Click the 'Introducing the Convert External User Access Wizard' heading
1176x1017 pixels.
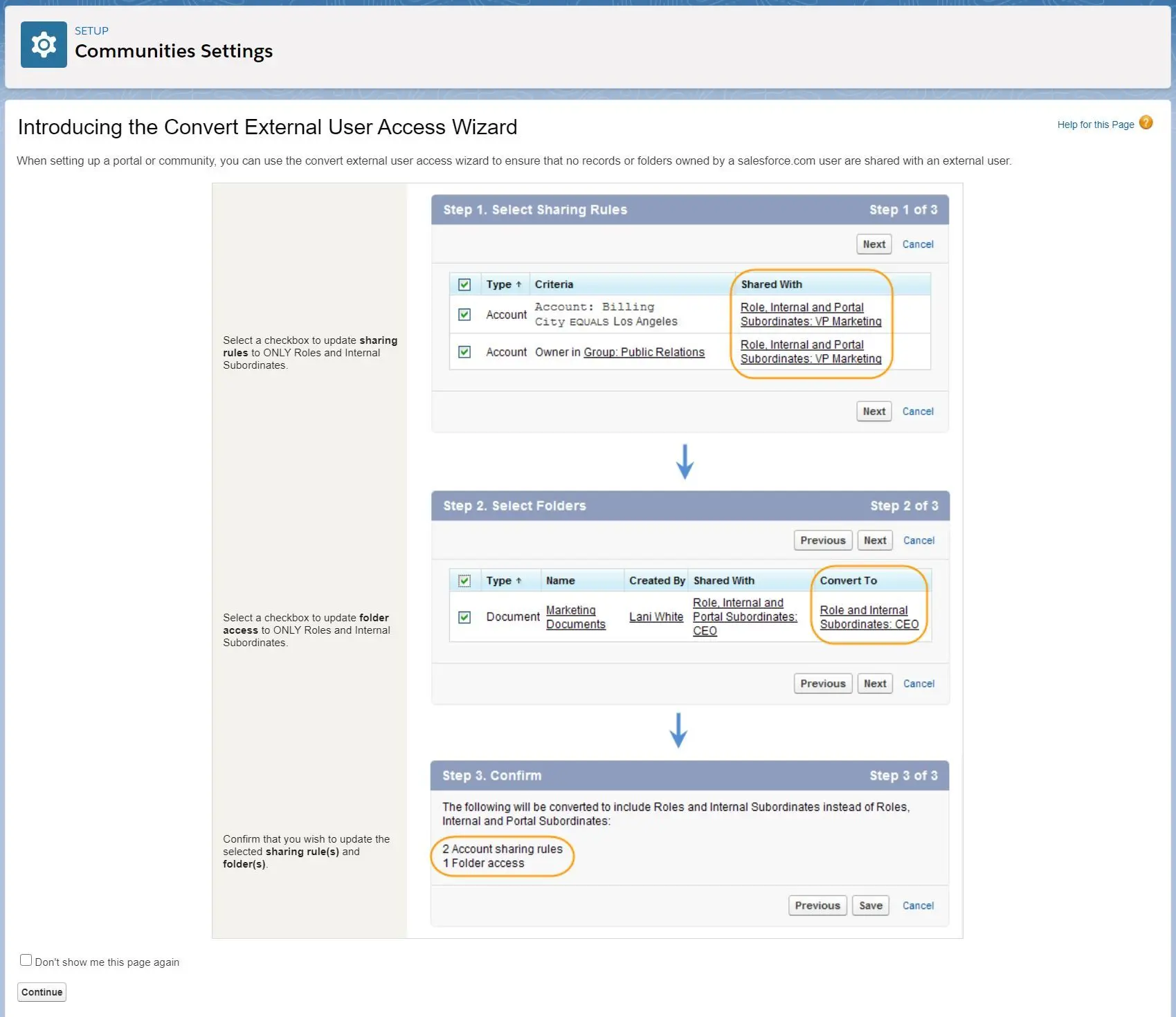tap(267, 127)
